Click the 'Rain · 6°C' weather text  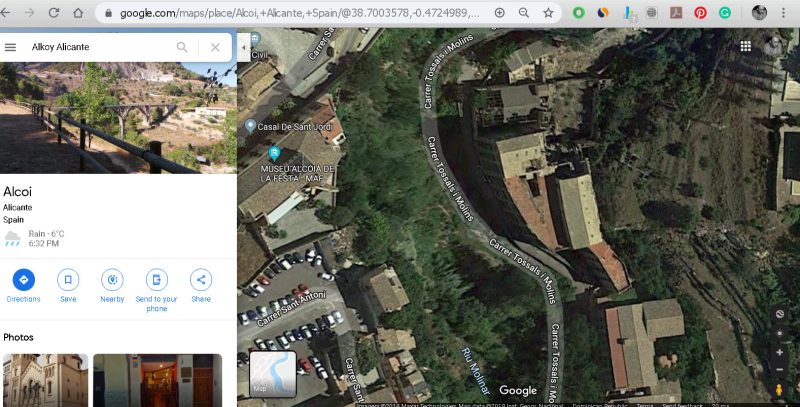46,234
